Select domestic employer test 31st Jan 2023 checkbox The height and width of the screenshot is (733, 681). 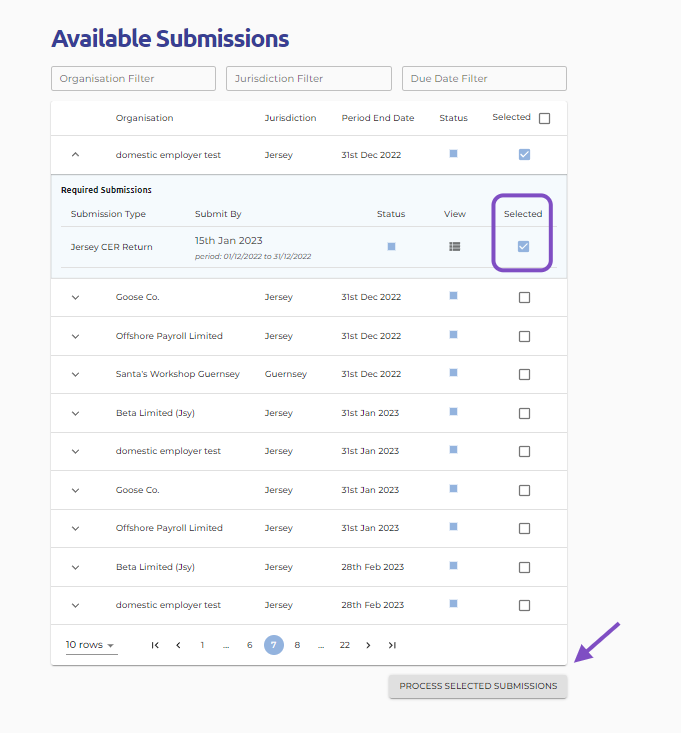tap(524, 452)
